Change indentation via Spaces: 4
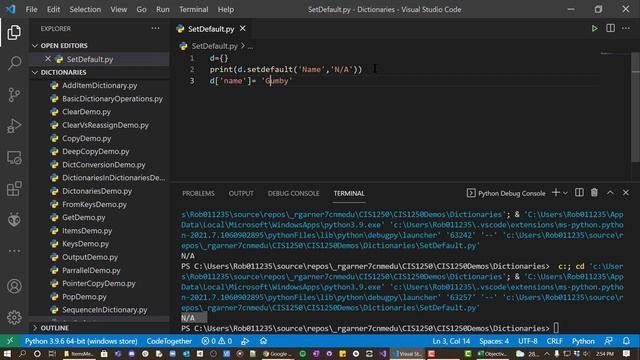 (494, 341)
